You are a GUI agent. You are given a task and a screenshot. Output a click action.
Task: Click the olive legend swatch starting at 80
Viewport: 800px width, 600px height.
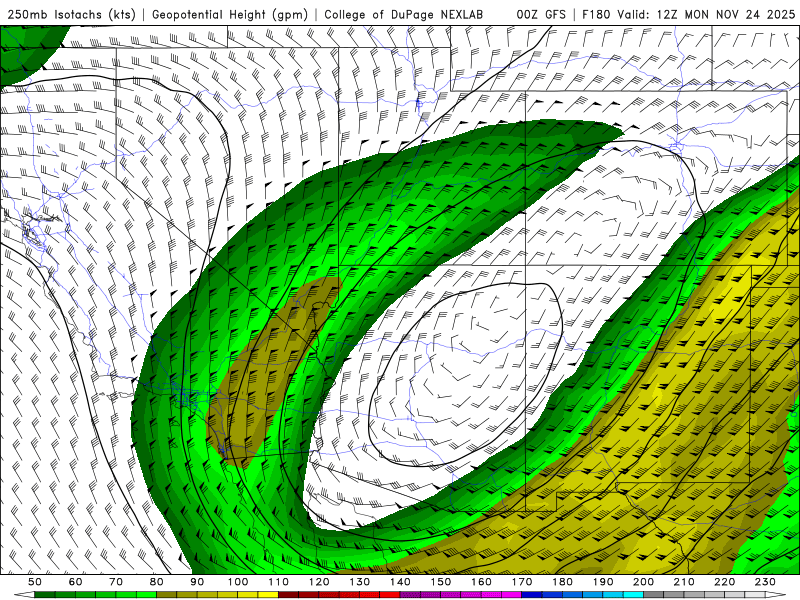click(166, 595)
